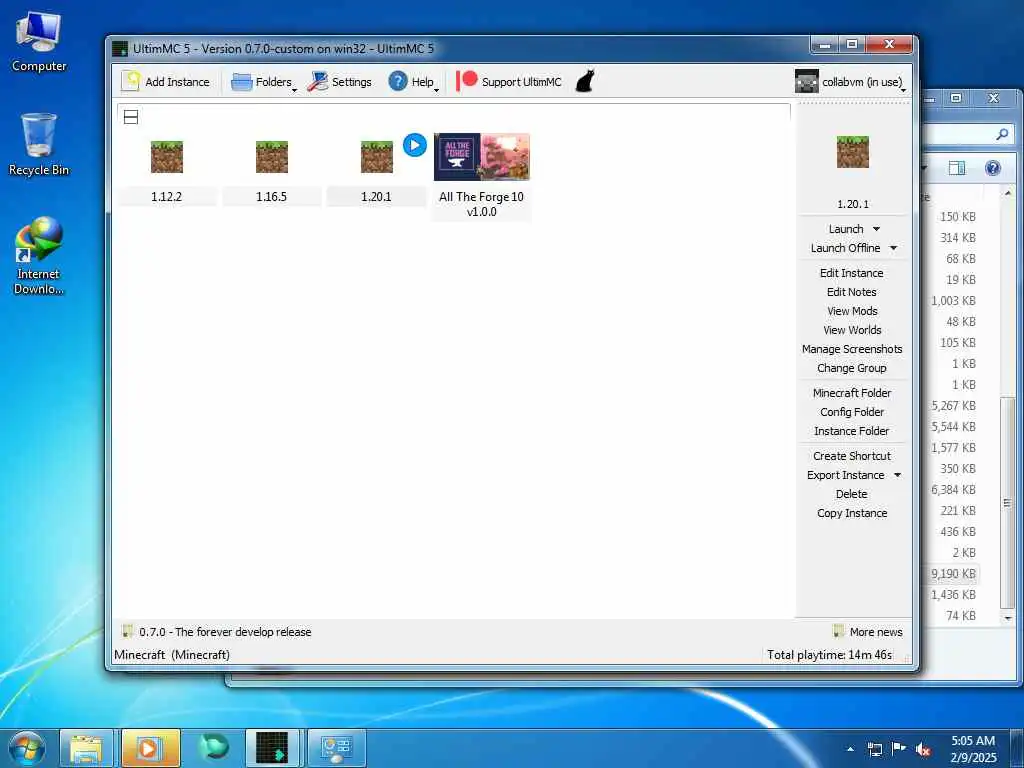This screenshot has height=768, width=1024.
Task: Open Edit Instance
Action: (x=852, y=273)
